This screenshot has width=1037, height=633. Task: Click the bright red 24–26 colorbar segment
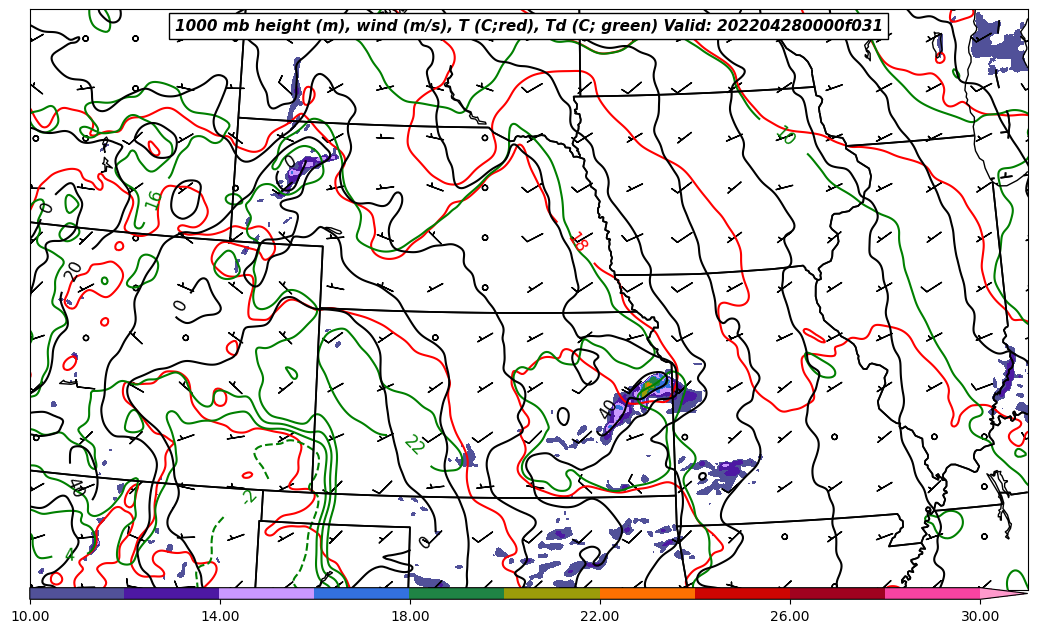click(x=743, y=593)
